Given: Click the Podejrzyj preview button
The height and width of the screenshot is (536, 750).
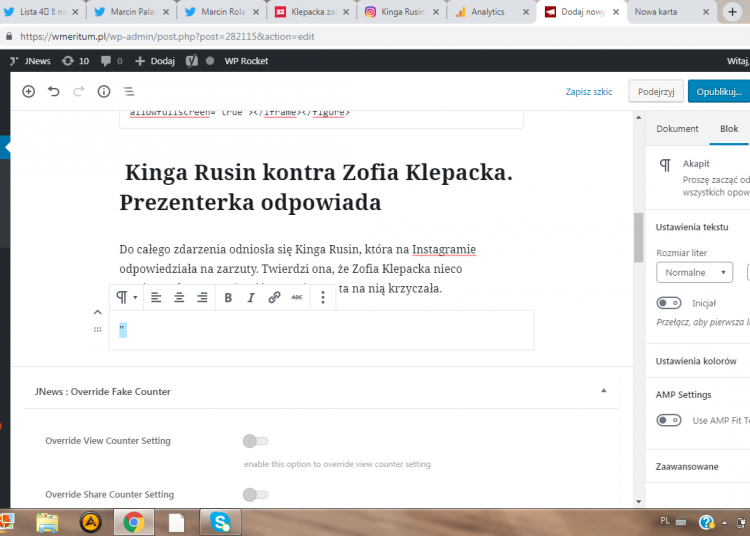Looking at the screenshot, I should click(655, 91).
